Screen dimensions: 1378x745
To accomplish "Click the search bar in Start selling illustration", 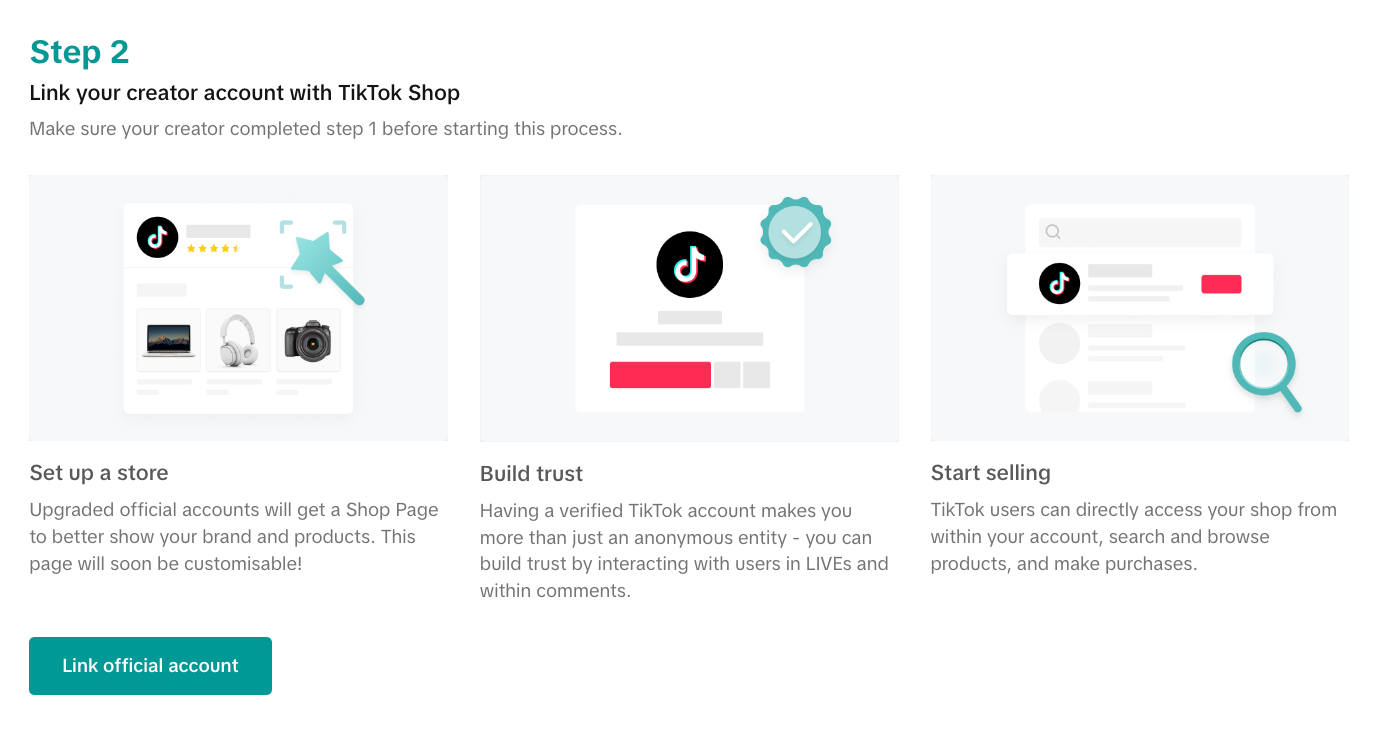I will click(1140, 232).
